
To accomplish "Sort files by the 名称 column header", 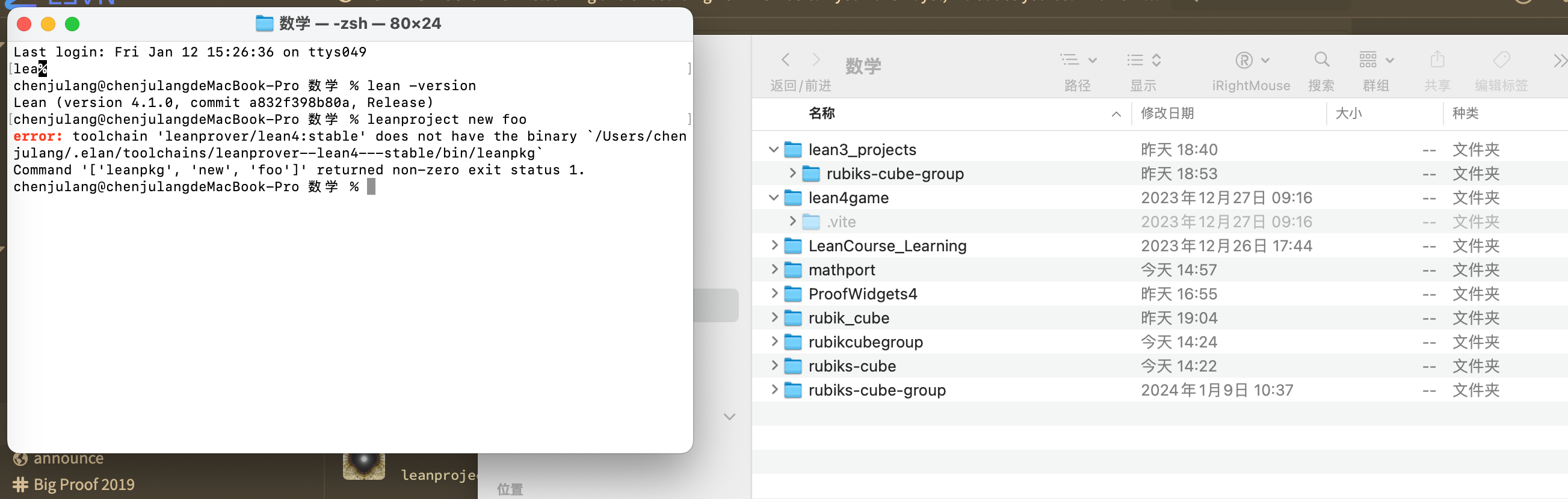I will click(822, 113).
